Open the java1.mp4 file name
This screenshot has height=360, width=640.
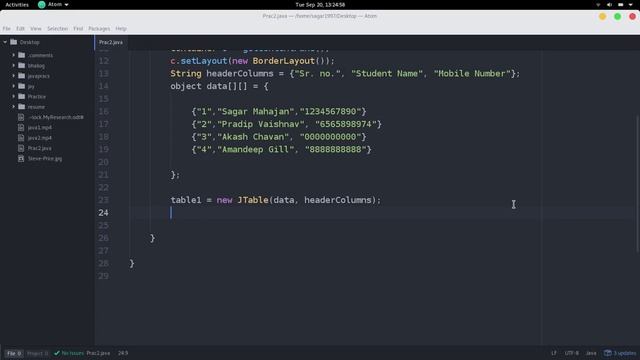(40, 127)
